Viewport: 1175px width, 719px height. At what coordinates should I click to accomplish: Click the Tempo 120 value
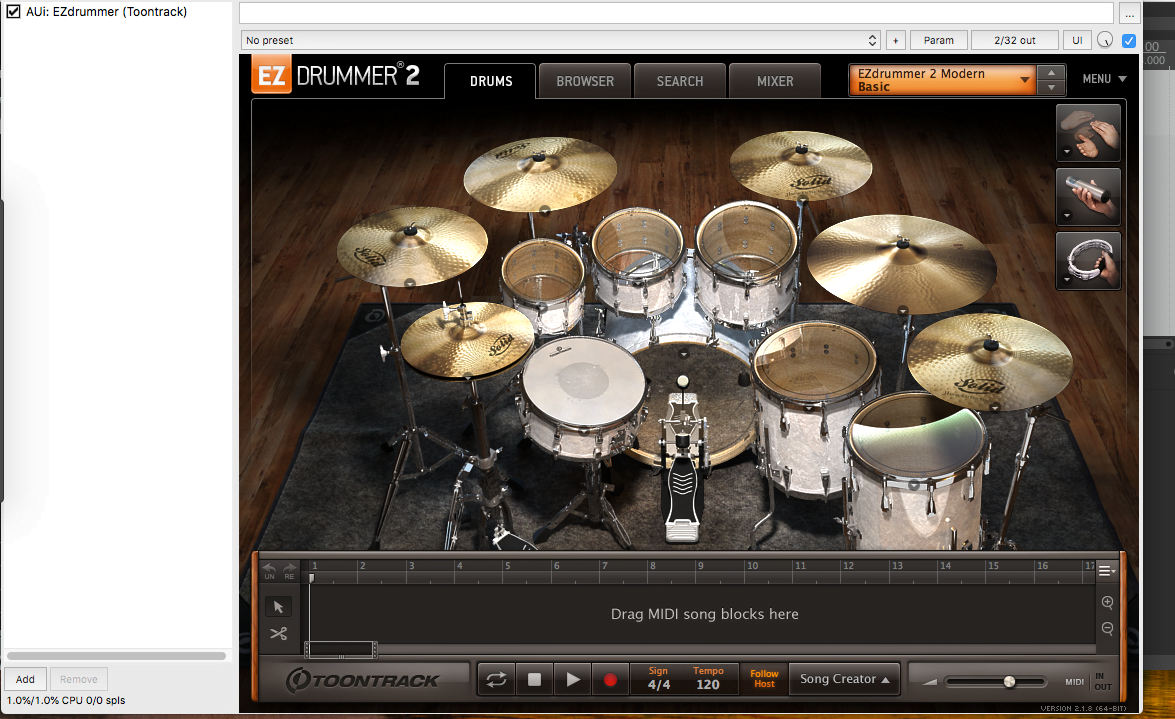point(708,685)
